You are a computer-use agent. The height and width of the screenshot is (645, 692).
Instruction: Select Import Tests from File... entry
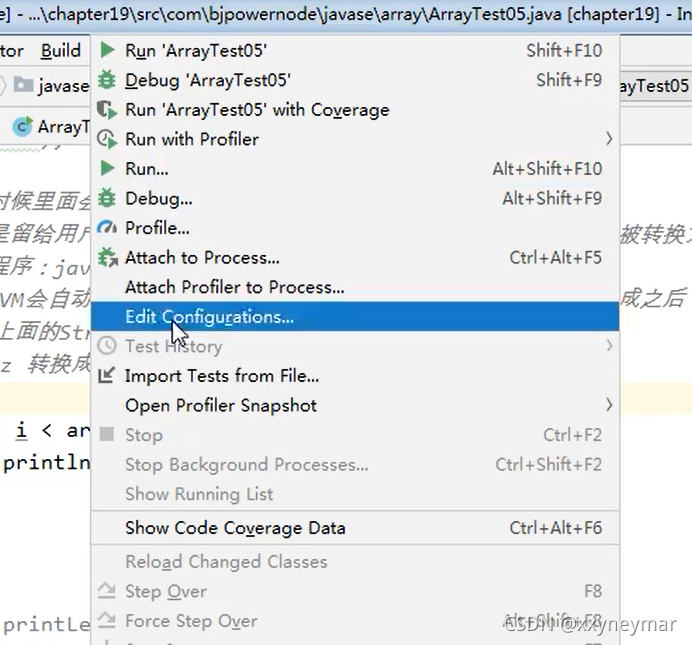click(x=355, y=375)
